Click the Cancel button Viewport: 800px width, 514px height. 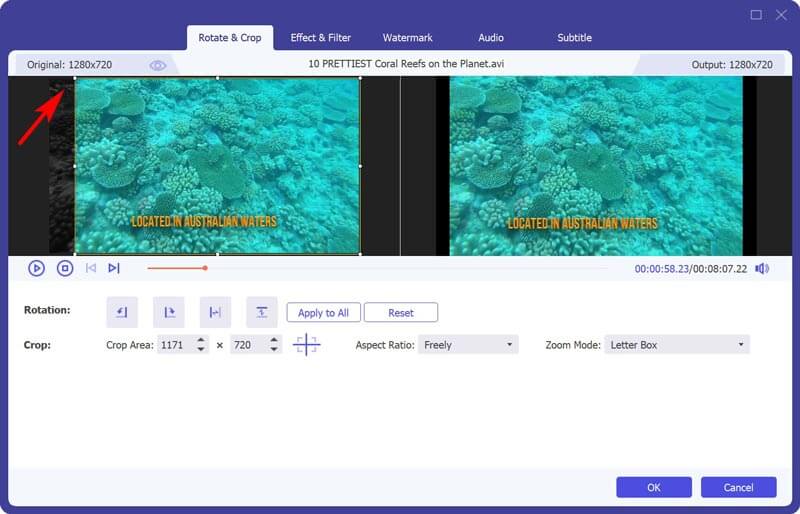[x=738, y=487]
